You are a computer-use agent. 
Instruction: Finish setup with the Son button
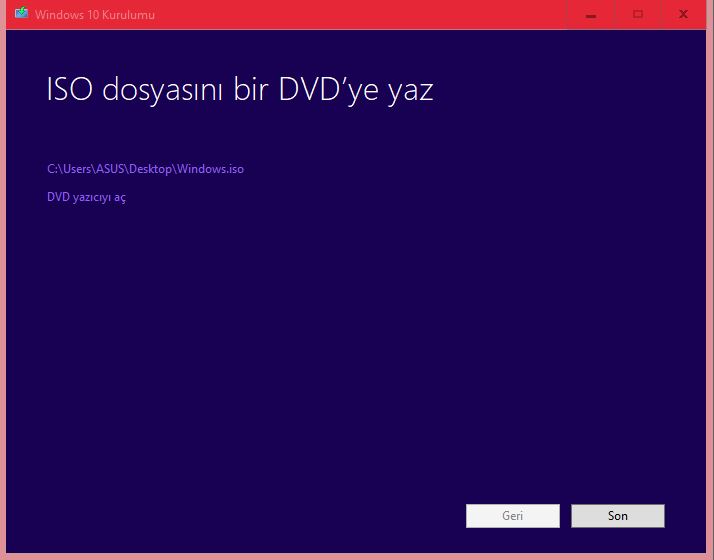coord(618,516)
